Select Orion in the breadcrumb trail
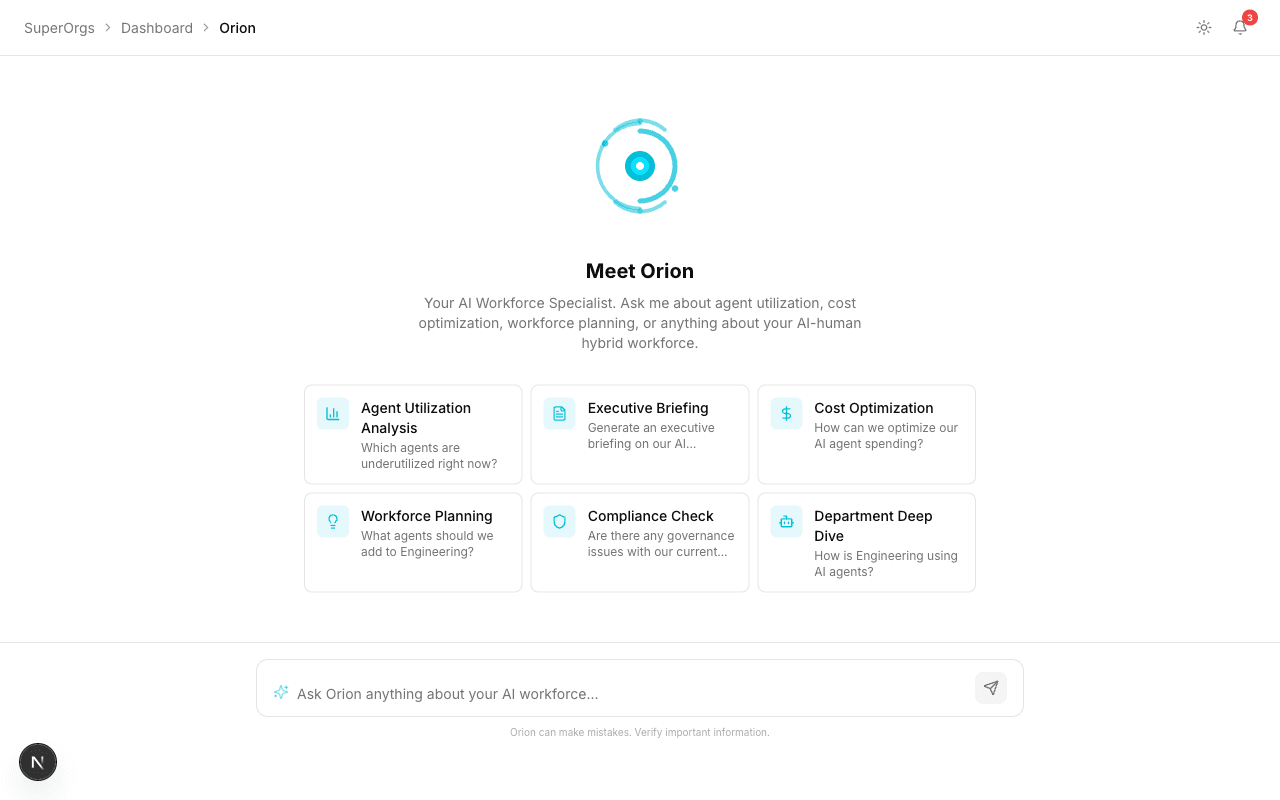This screenshot has height=800, width=1280. pyautogui.click(x=237, y=27)
